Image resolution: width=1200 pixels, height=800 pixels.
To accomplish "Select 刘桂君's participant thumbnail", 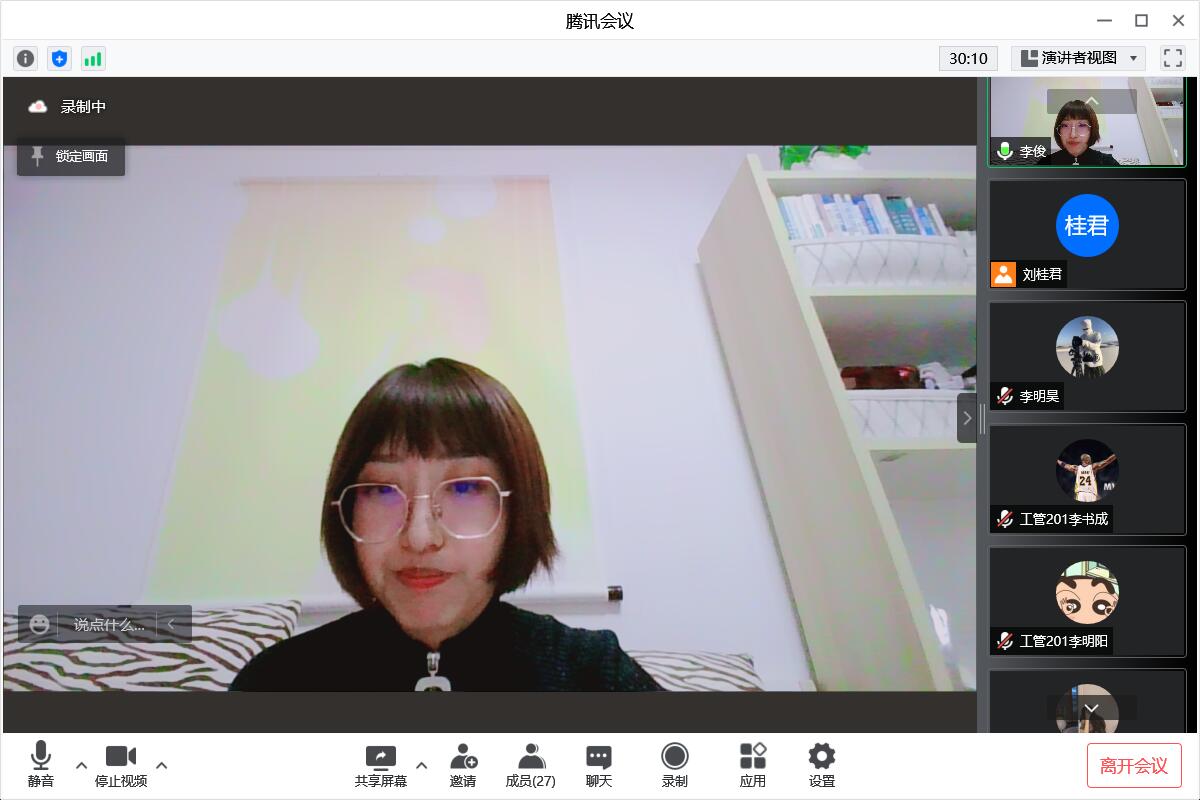I will pos(1087,235).
